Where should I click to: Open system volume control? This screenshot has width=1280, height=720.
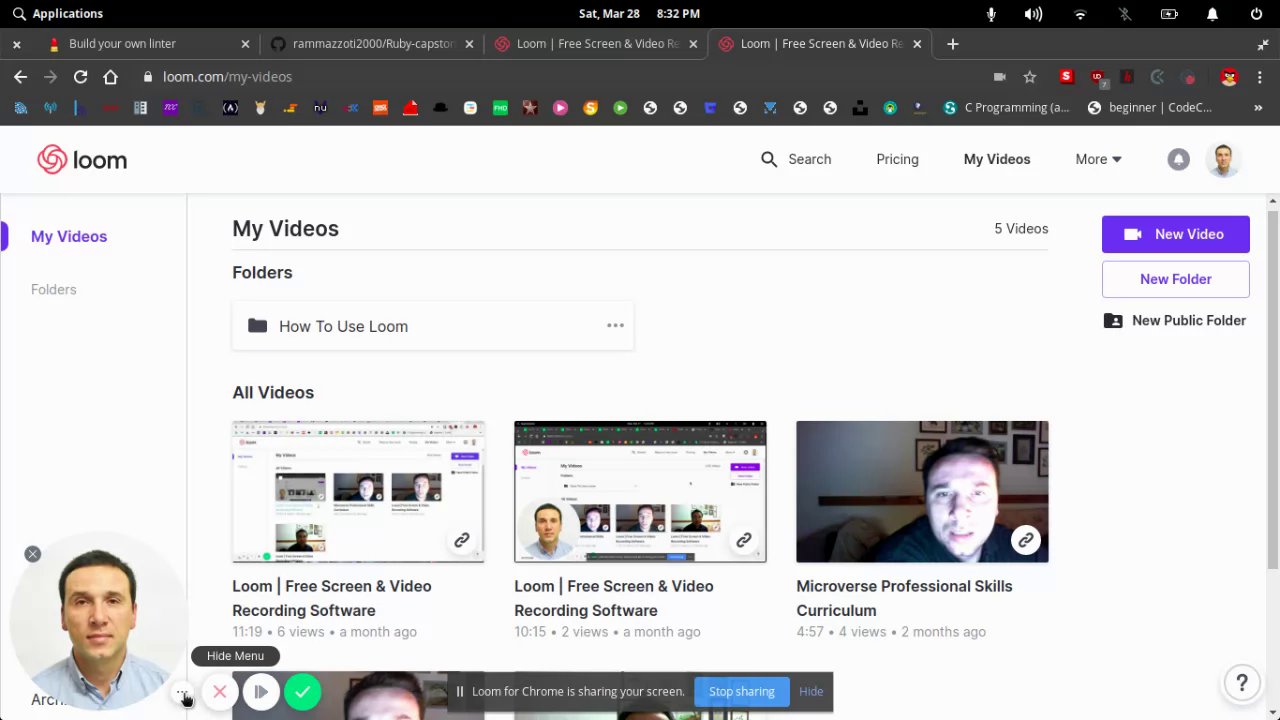pos(1033,14)
